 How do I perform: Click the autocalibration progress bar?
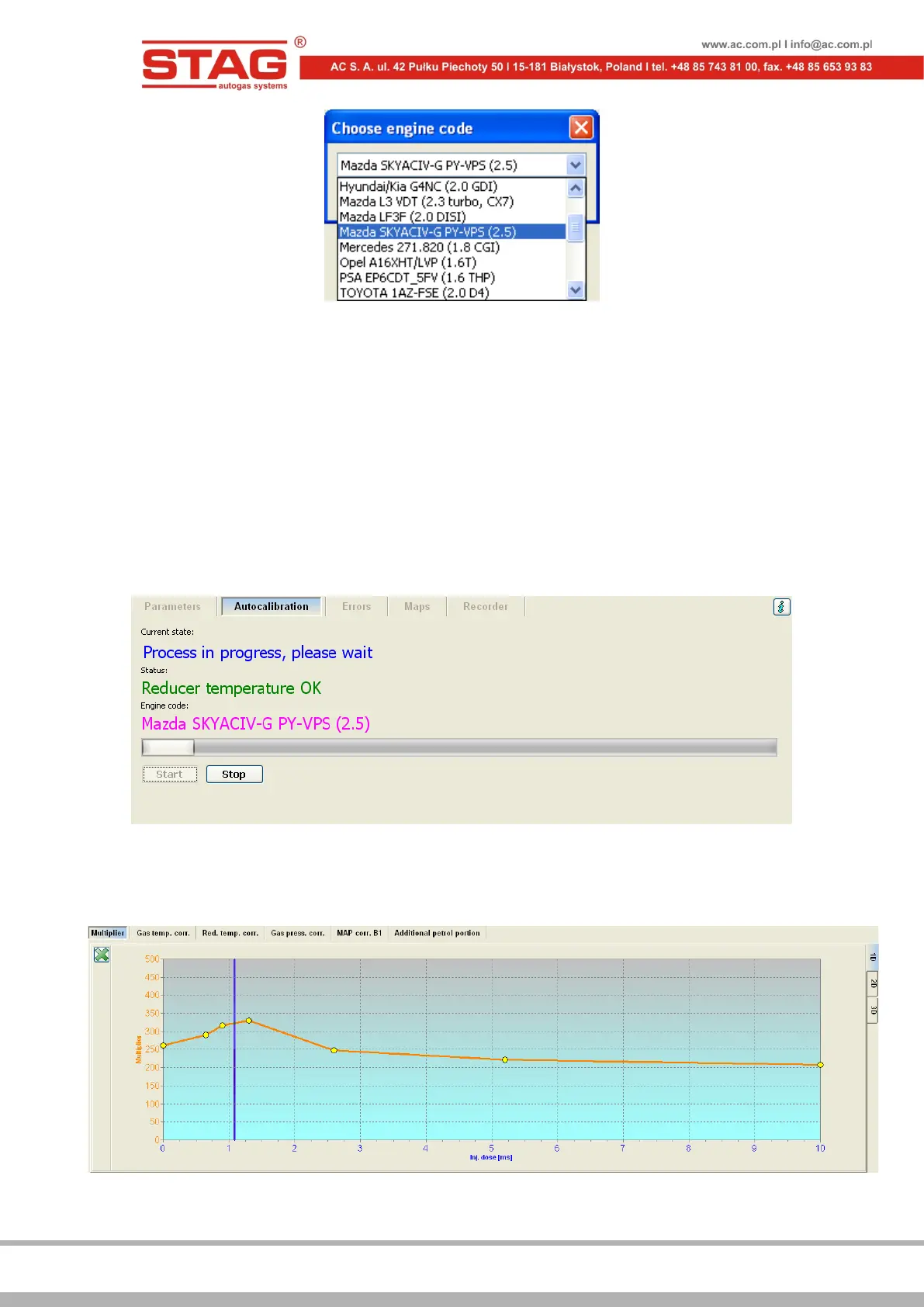click(459, 747)
